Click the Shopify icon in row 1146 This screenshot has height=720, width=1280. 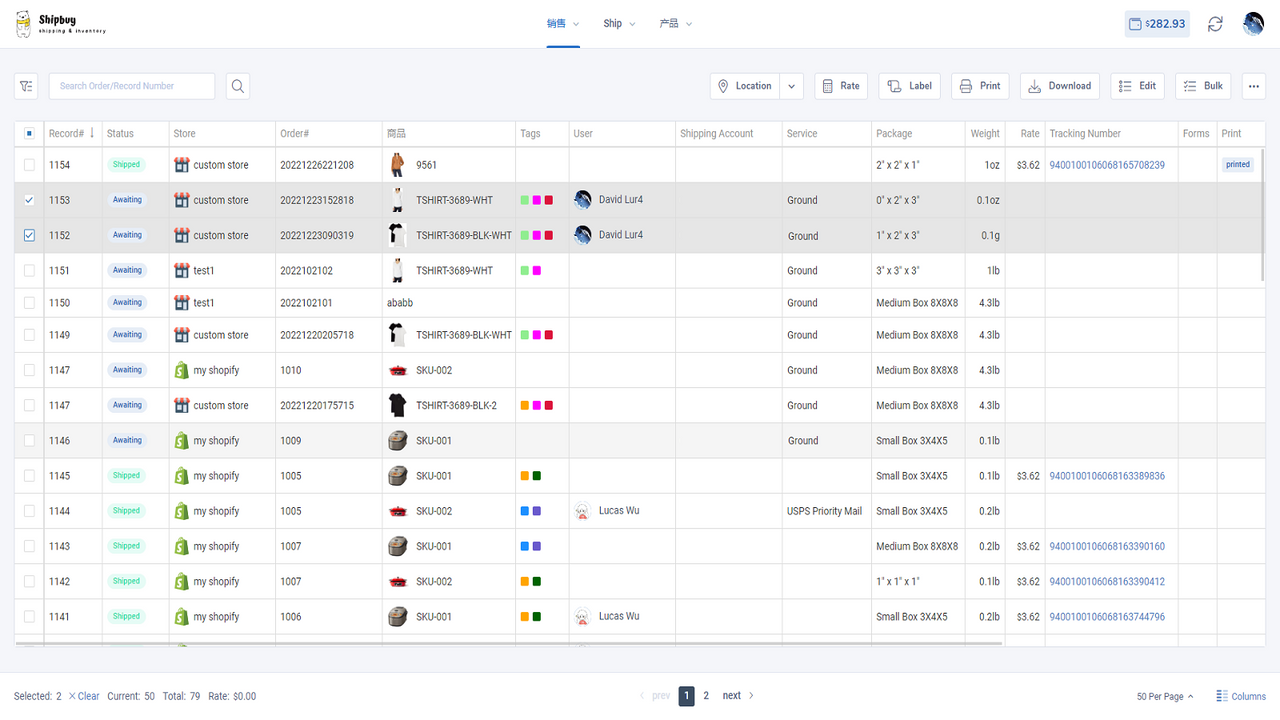181,440
